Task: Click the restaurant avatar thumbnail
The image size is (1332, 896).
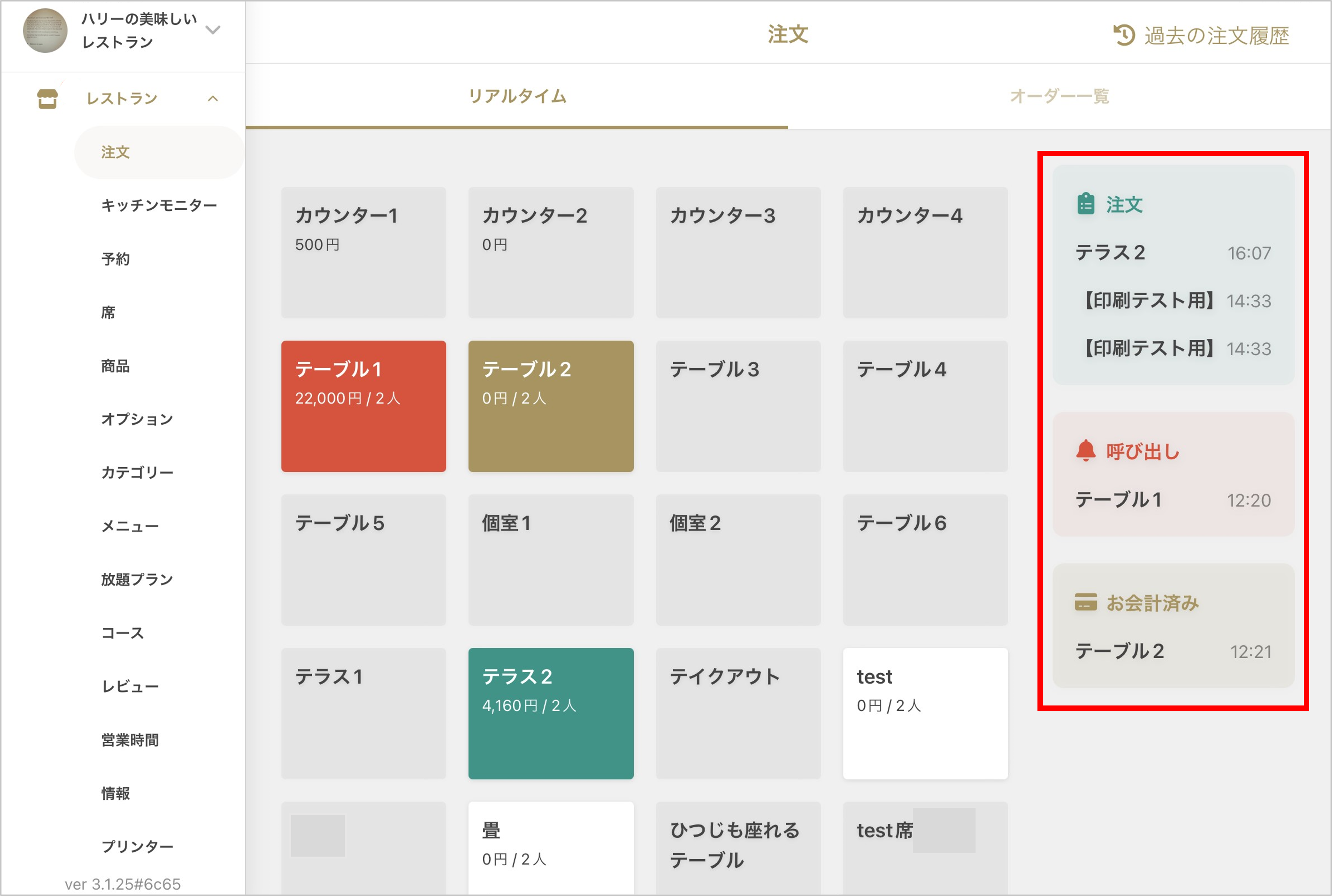Action: tap(45, 31)
